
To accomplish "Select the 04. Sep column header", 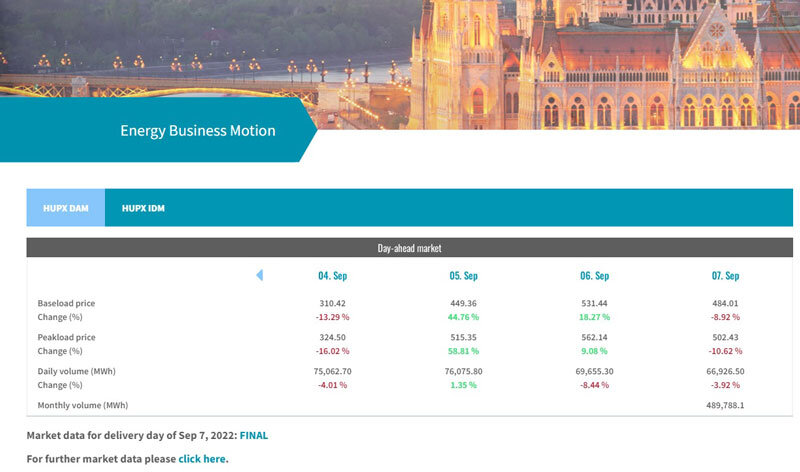I will click(332, 275).
